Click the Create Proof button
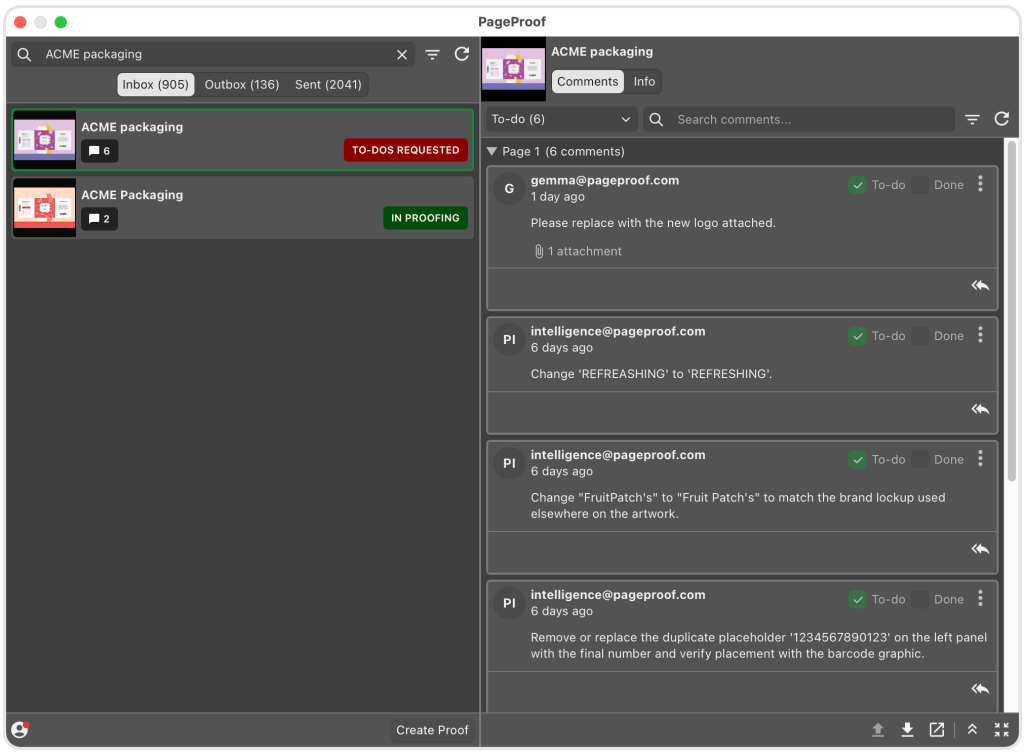Screen dimensions: 1024x753 (x=432, y=730)
